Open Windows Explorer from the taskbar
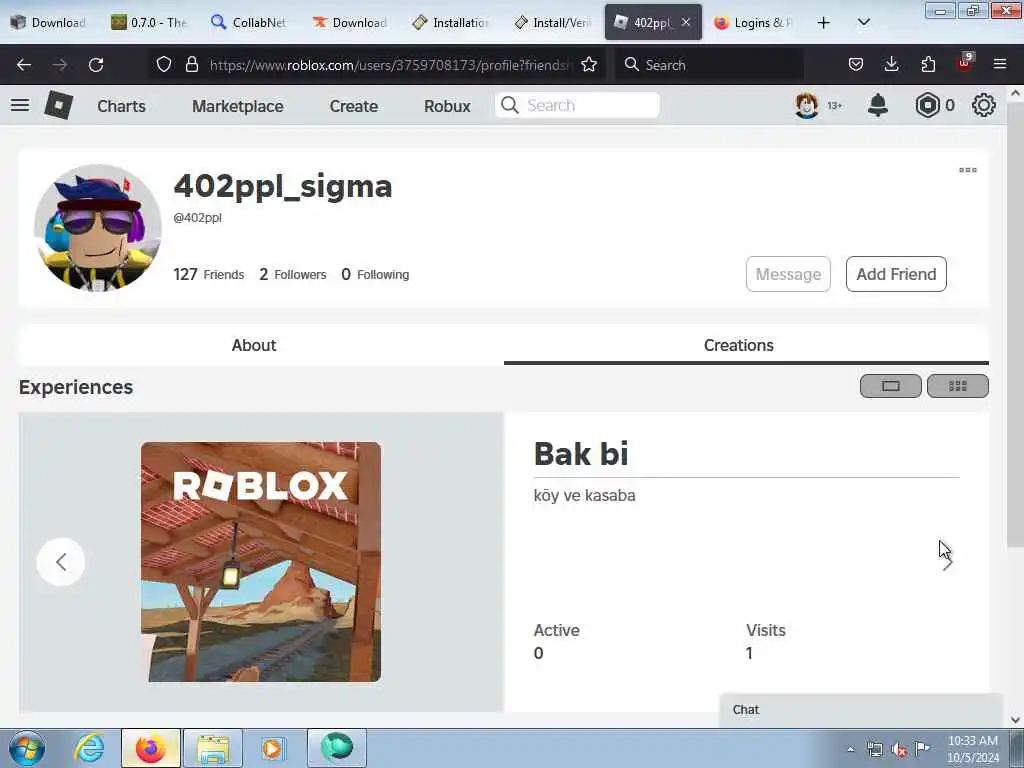The image size is (1024, 768). pos(213,748)
